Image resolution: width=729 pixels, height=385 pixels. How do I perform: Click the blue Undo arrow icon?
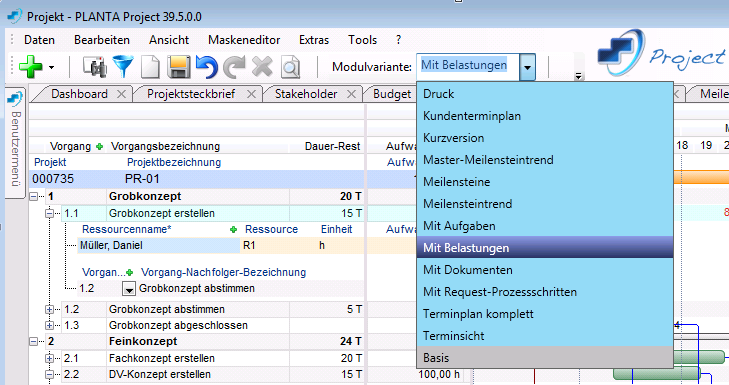coord(207,67)
